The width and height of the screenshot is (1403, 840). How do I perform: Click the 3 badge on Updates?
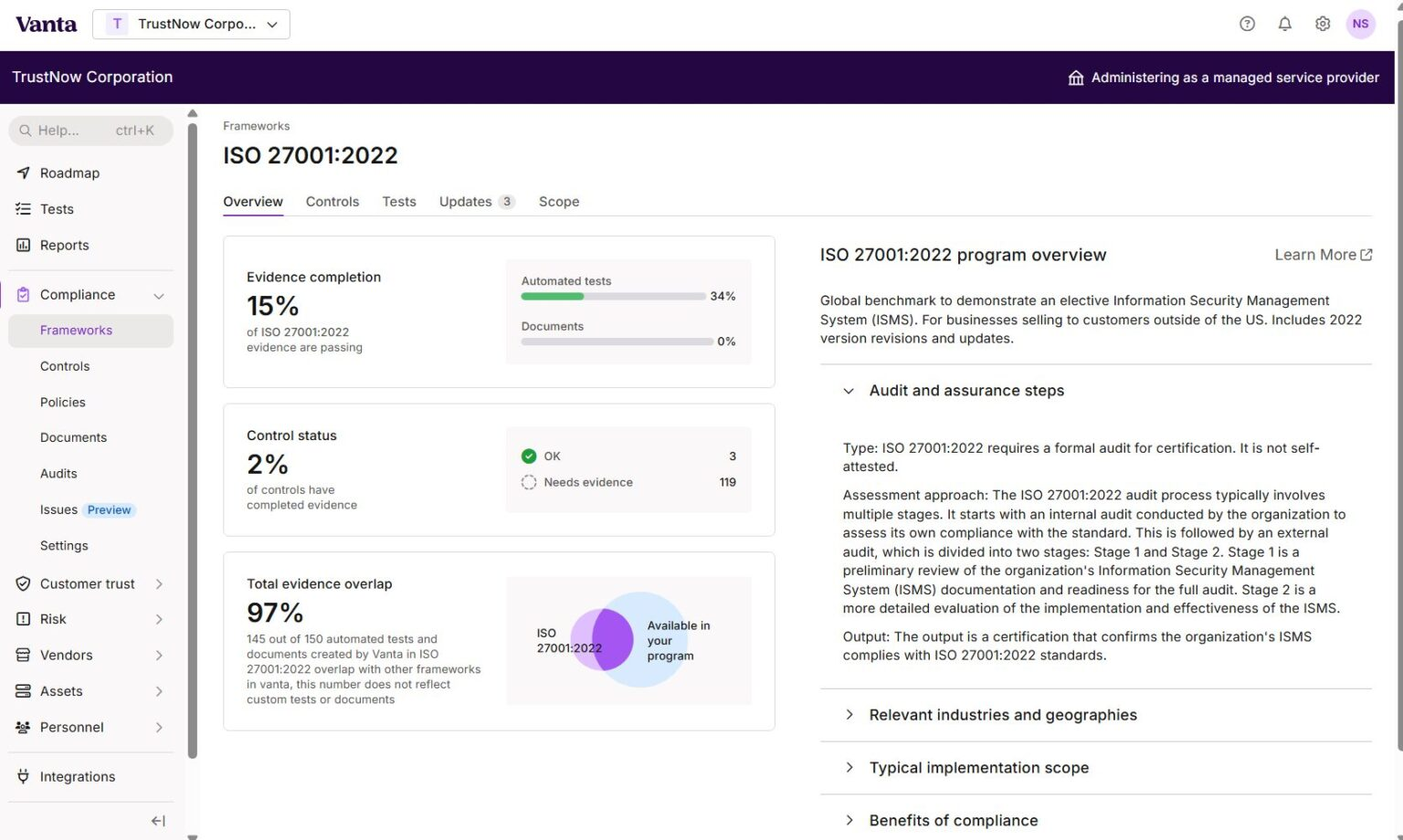point(507,202)
